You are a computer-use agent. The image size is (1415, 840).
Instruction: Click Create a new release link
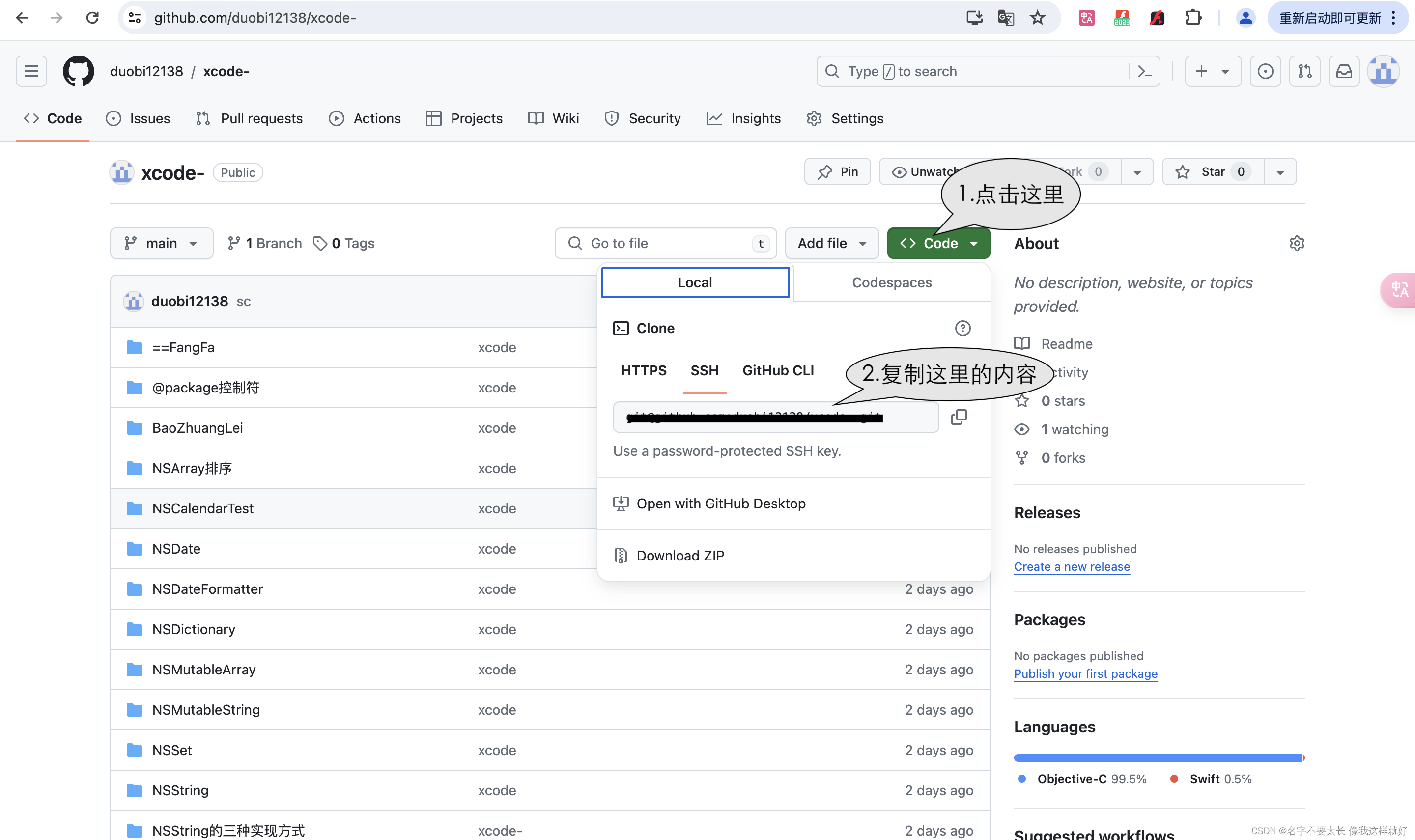(x=1072, y=566)
